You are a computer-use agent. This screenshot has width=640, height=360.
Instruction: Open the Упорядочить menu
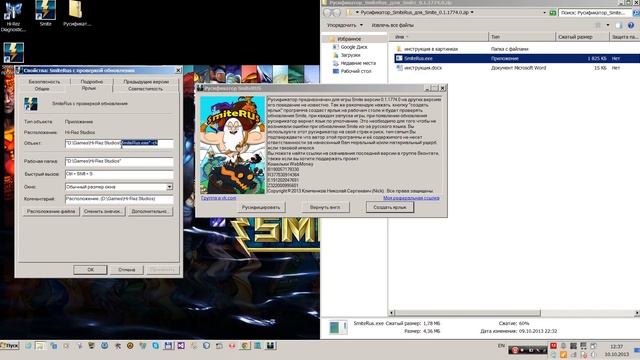(344, 25)
